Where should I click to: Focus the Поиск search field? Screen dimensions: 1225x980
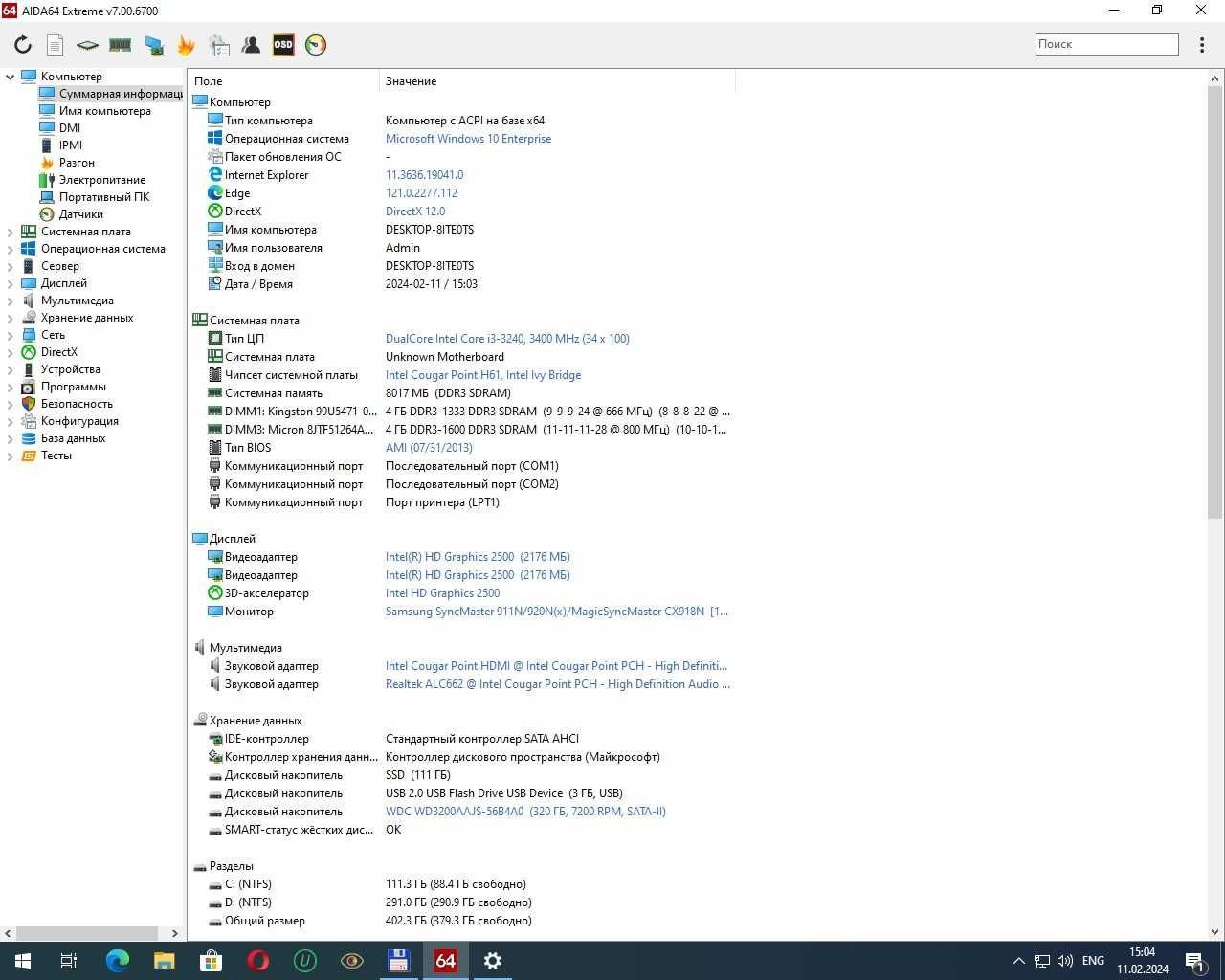click(1106, 44)
